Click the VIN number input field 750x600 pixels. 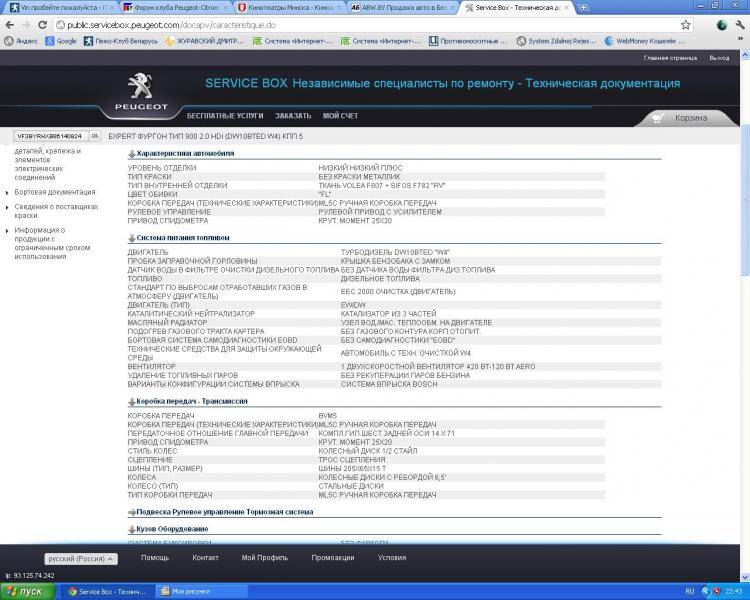(x=50, y=135)
